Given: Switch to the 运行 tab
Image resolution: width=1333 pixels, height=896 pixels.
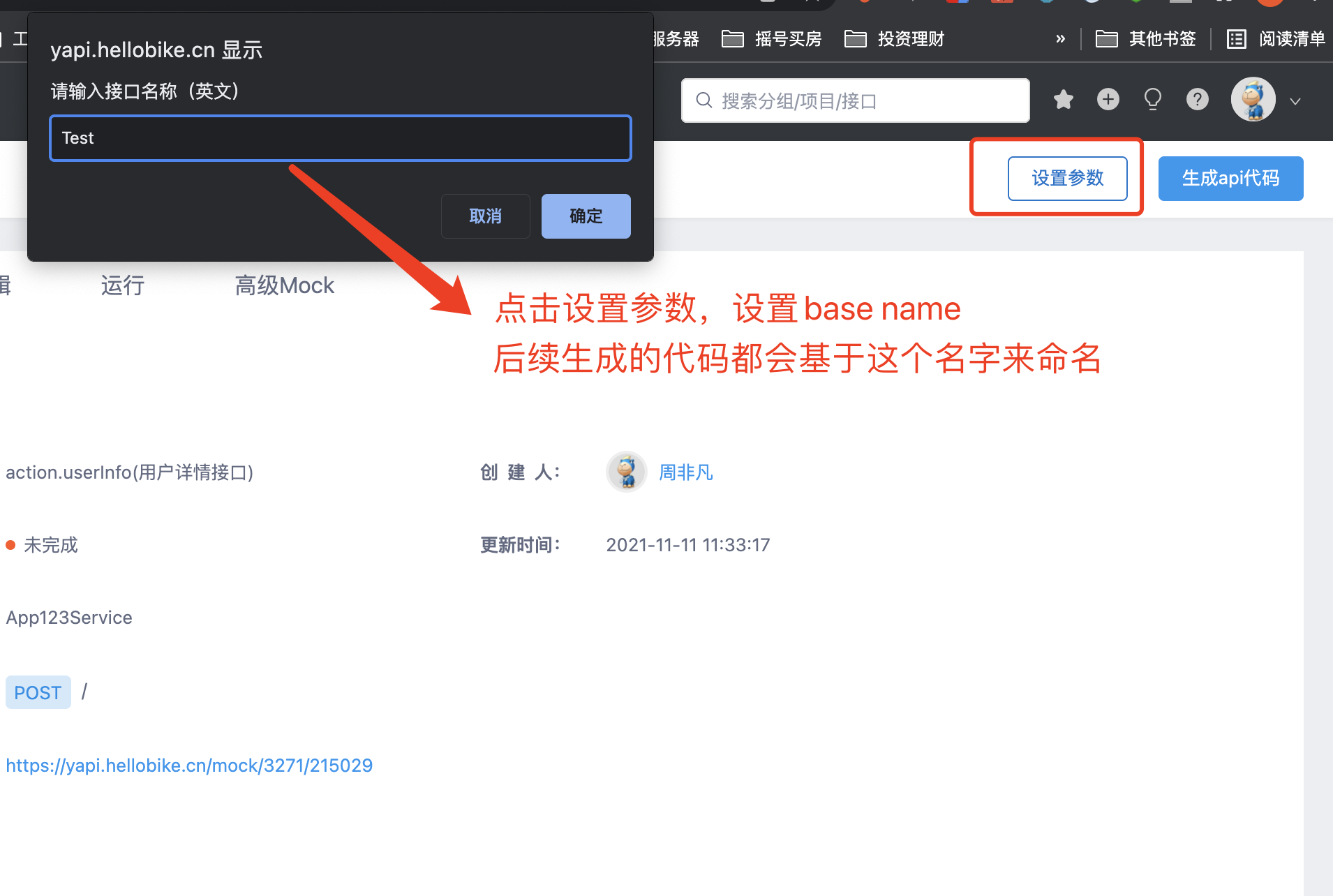Looking at the screenshot, I should pyautogui.click(x=123, y=285).
